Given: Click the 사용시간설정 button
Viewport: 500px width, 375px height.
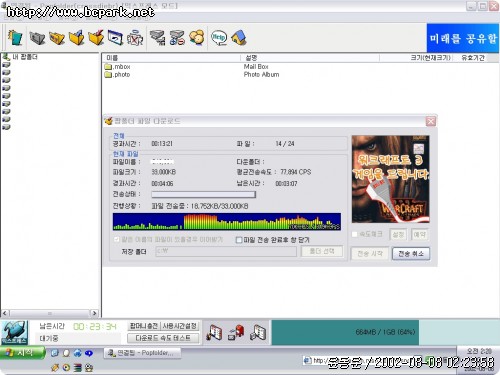Looking at the screenshot, I should pos(180,326).
